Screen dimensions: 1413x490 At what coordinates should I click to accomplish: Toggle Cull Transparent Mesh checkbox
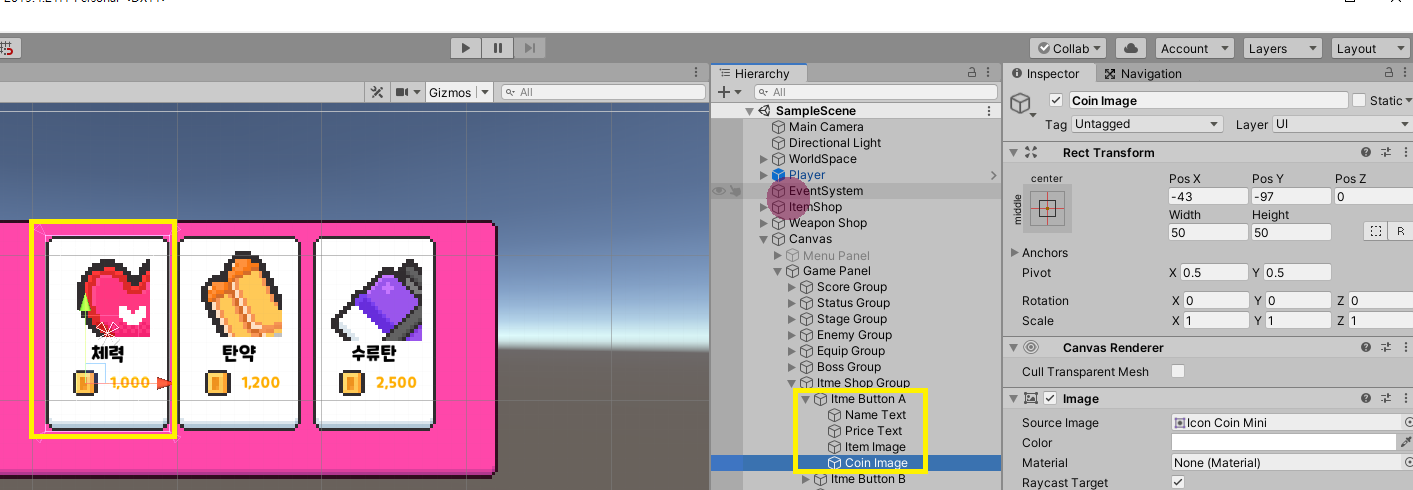tap(1178, 371)
